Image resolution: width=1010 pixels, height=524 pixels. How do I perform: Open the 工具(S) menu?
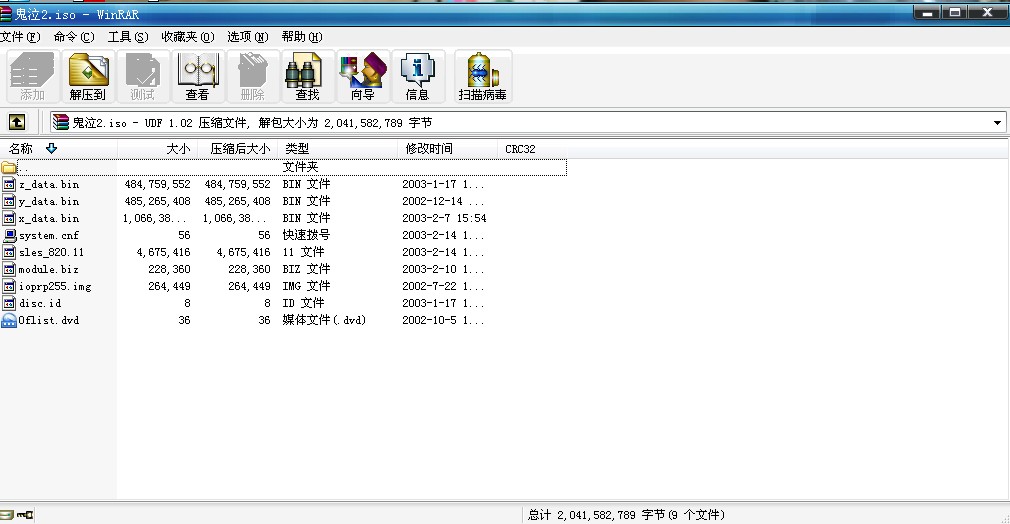128,37
